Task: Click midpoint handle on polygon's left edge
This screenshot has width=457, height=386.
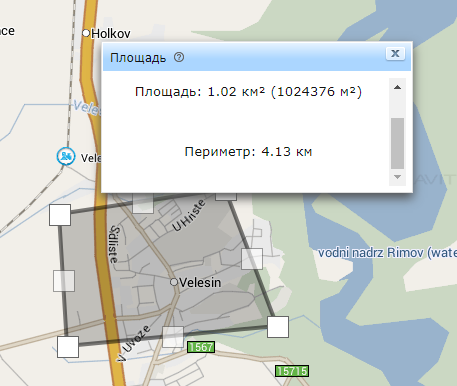Action: click(64, 281)
